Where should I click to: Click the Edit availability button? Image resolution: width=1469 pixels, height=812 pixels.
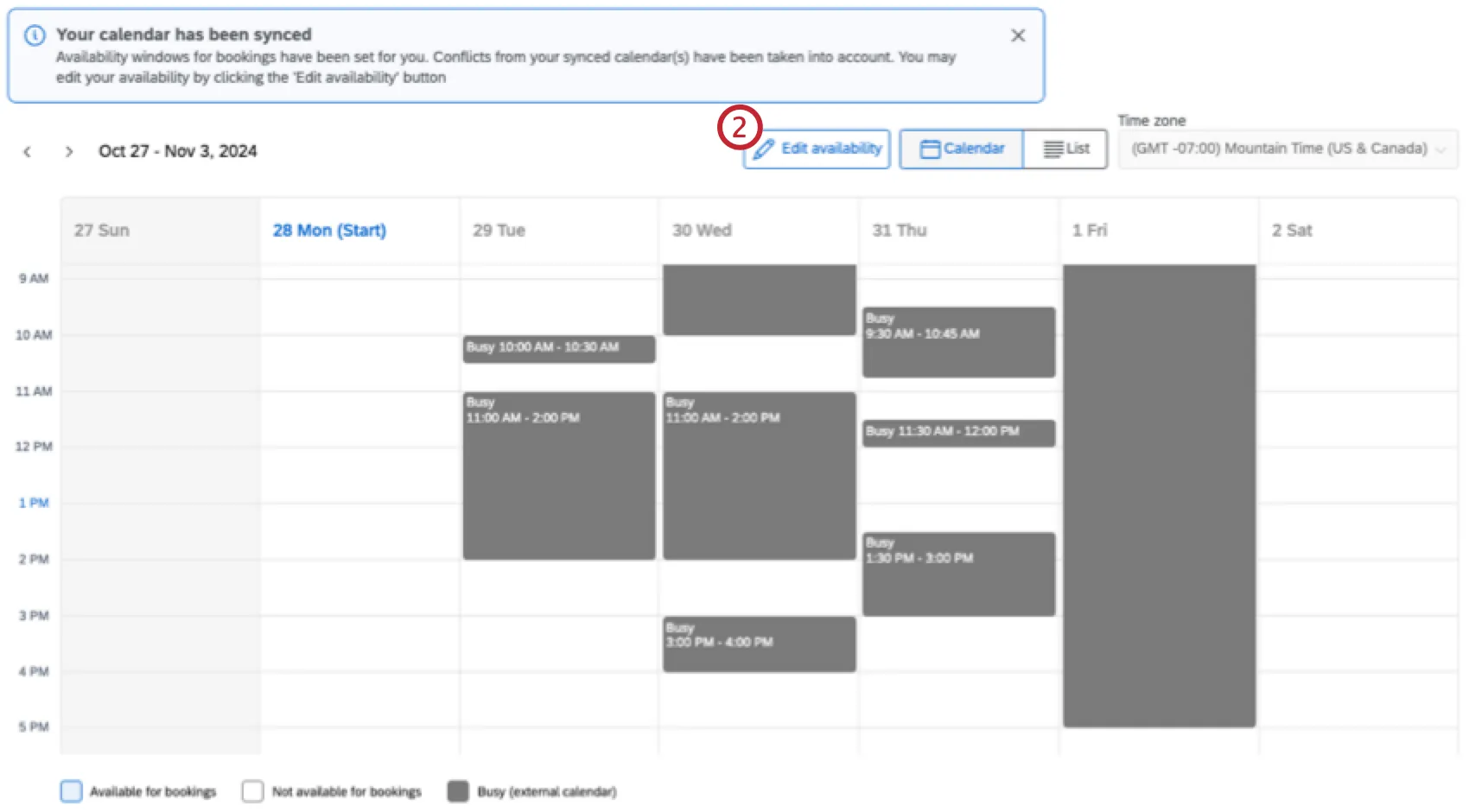click(816, 149)
